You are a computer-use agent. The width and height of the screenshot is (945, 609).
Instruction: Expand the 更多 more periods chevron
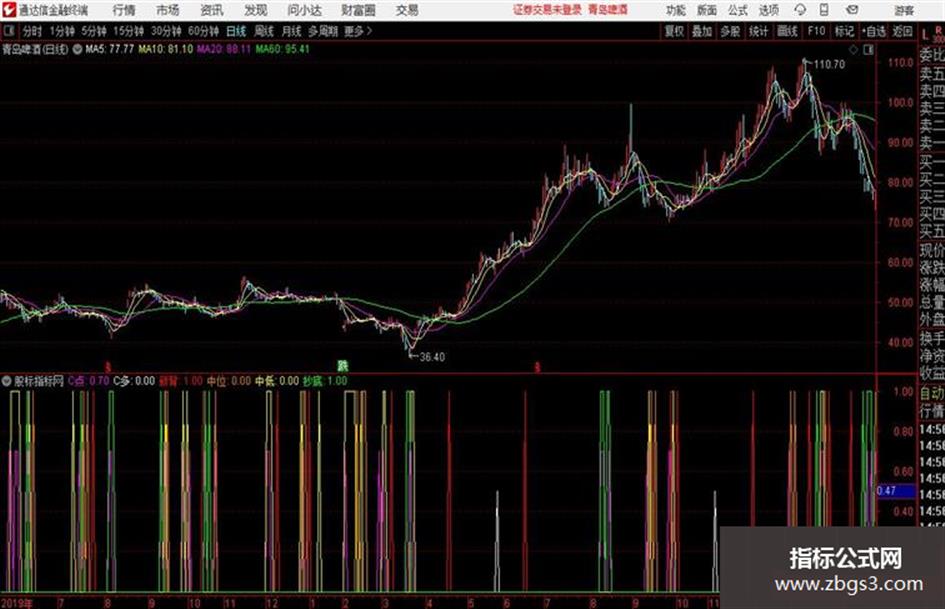click(x=359, y=31)
